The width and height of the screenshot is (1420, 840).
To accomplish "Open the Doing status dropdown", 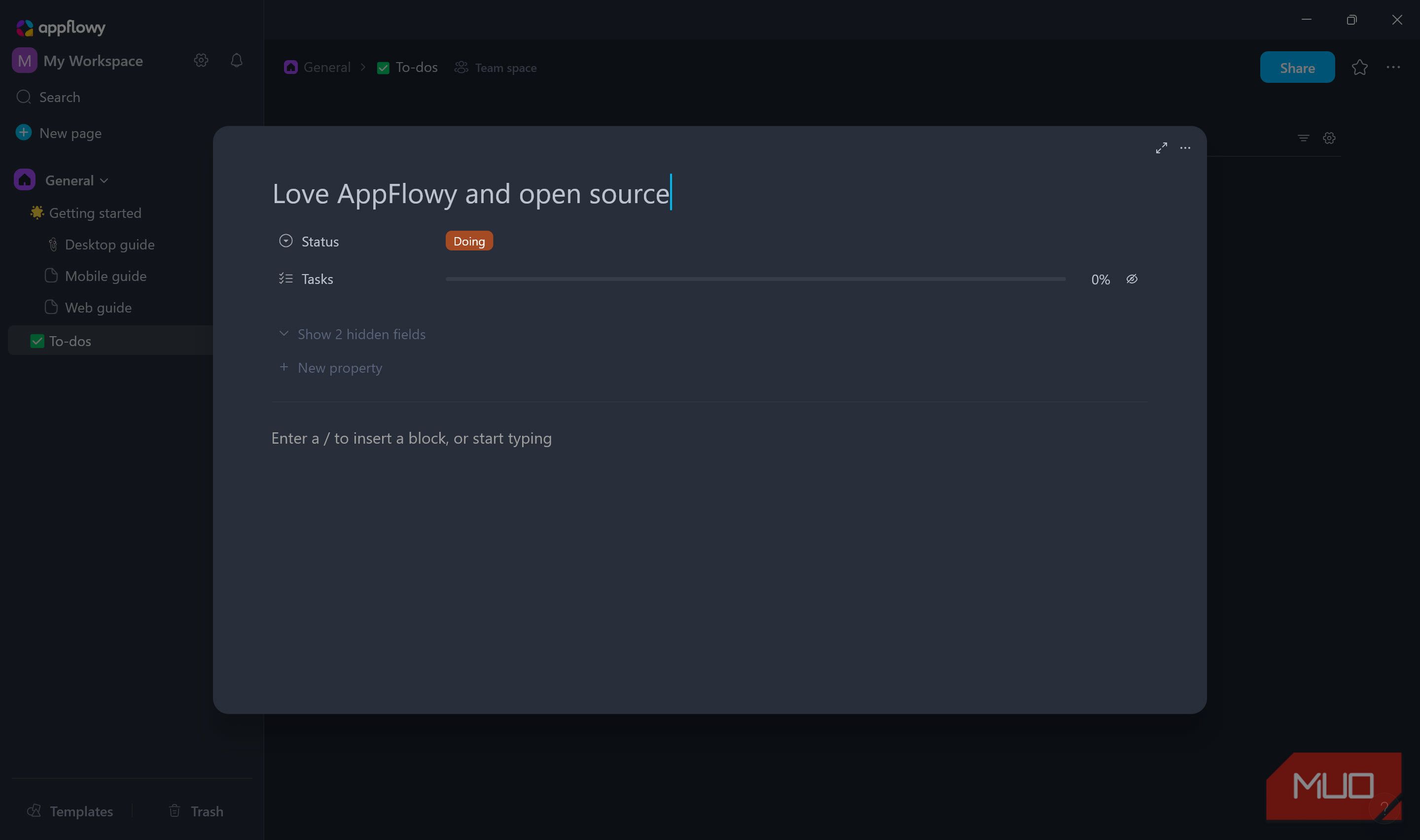I will pyautogui.click(x=469, y=241).
